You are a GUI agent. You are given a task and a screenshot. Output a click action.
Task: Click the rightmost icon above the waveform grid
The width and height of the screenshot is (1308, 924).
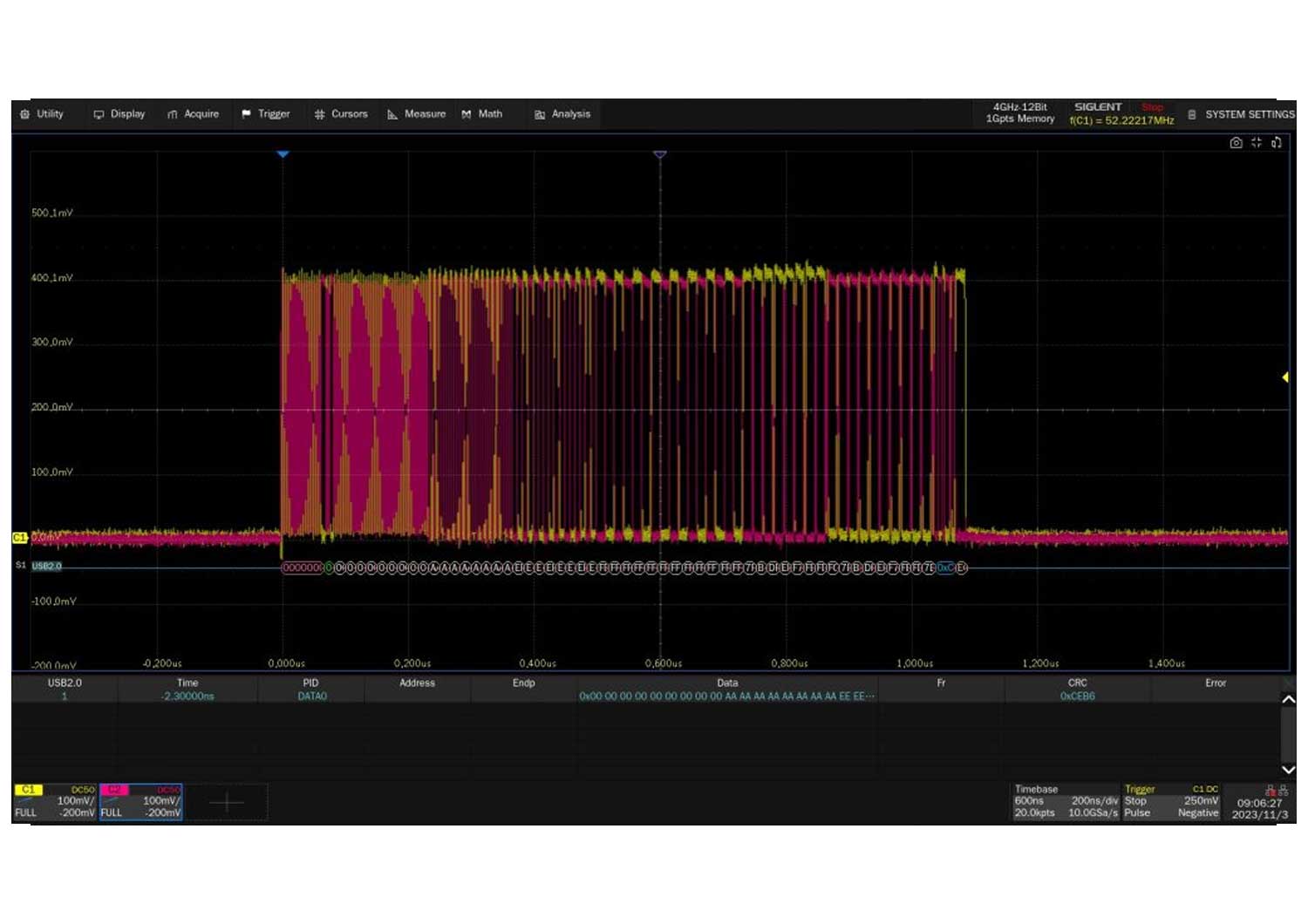(1277, 143)
